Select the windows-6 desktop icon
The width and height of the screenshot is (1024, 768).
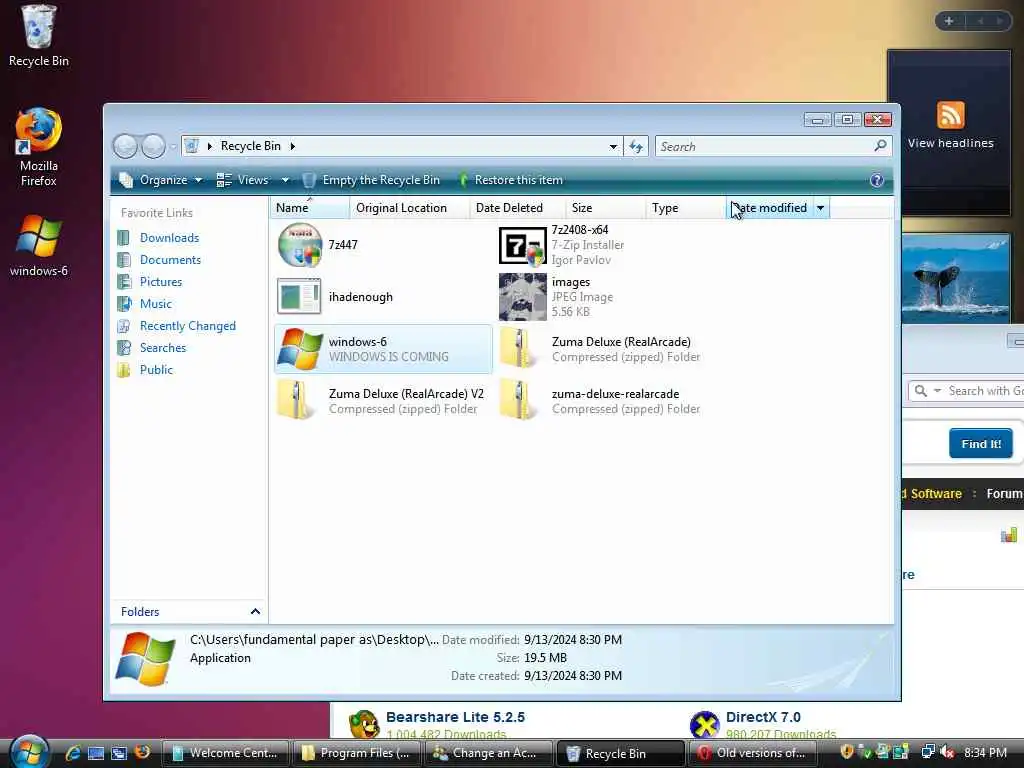[x=39, y=246]
